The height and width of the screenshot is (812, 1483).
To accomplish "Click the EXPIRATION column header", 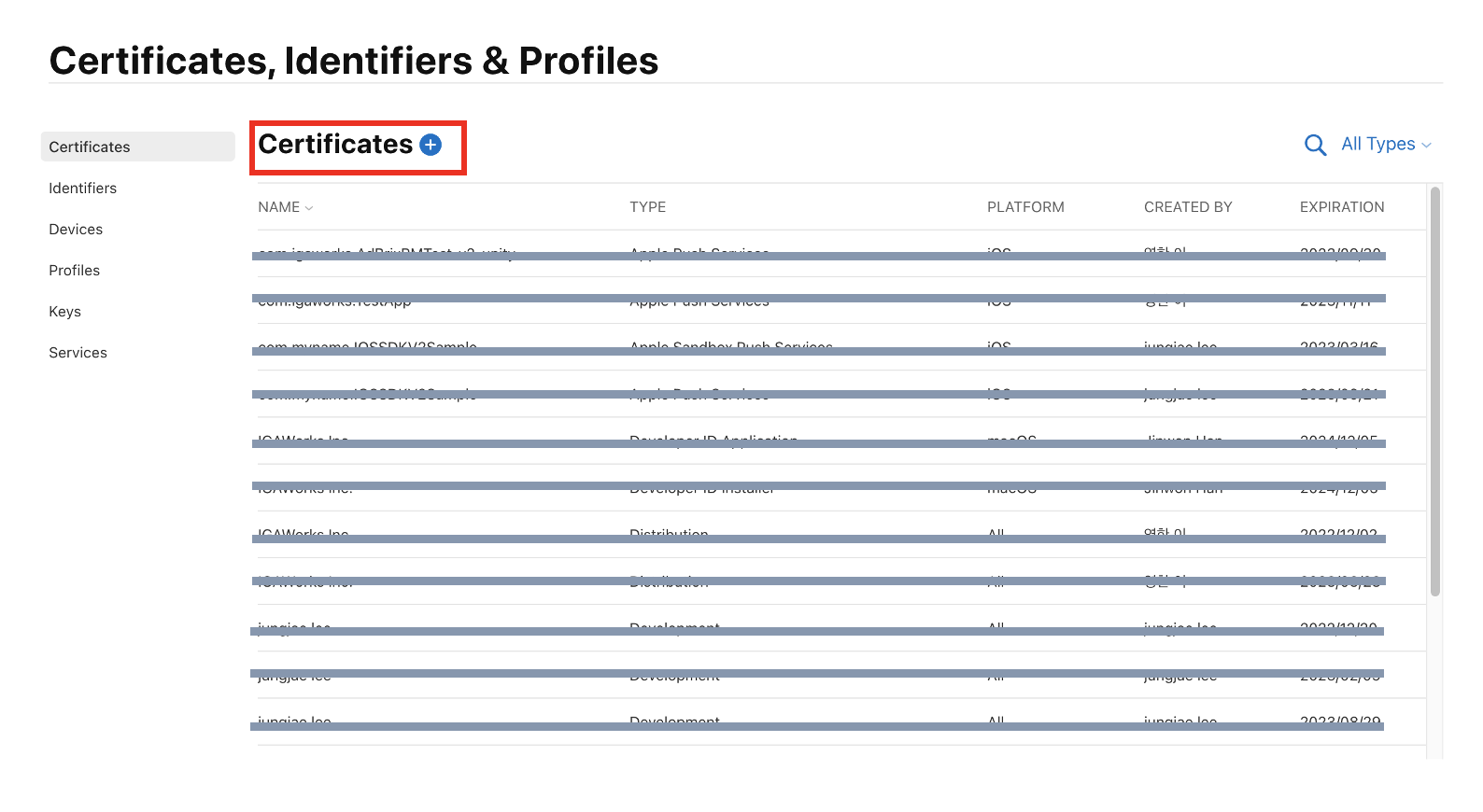I will pos(1342,207).
